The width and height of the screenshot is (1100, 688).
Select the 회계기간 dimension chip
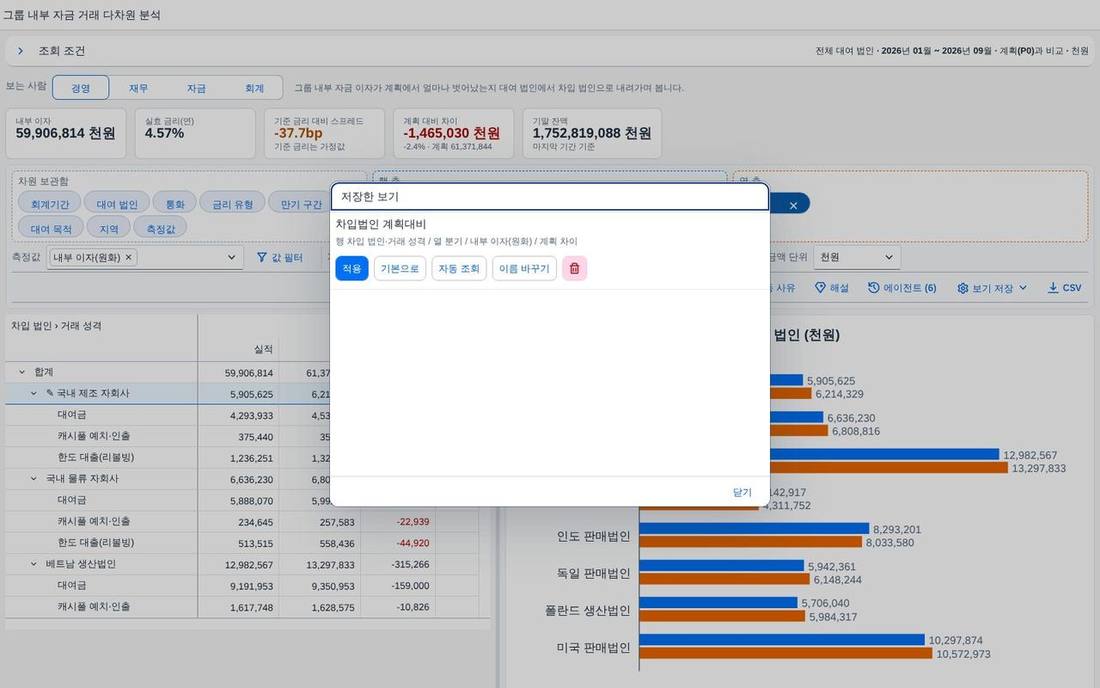50,204
